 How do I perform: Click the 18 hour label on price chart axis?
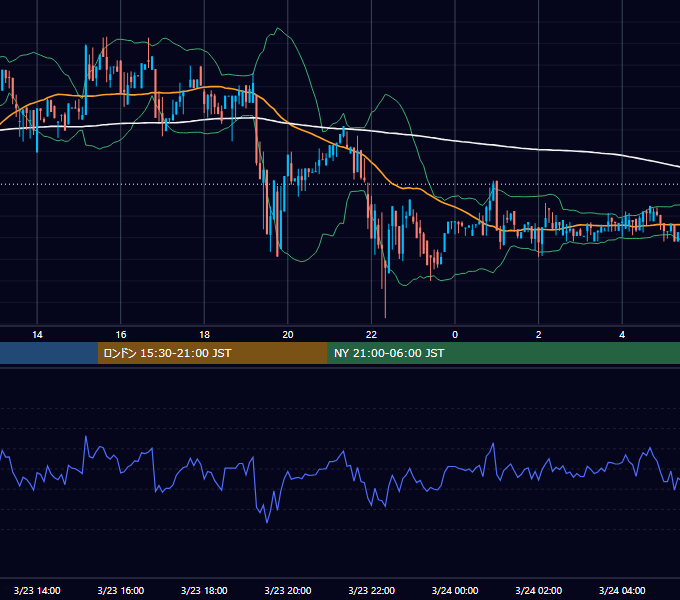tap(204, 335)
